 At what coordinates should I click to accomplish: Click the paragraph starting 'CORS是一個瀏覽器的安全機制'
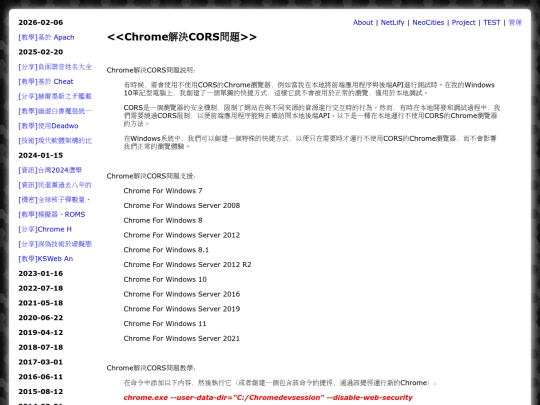coord(312,115)
